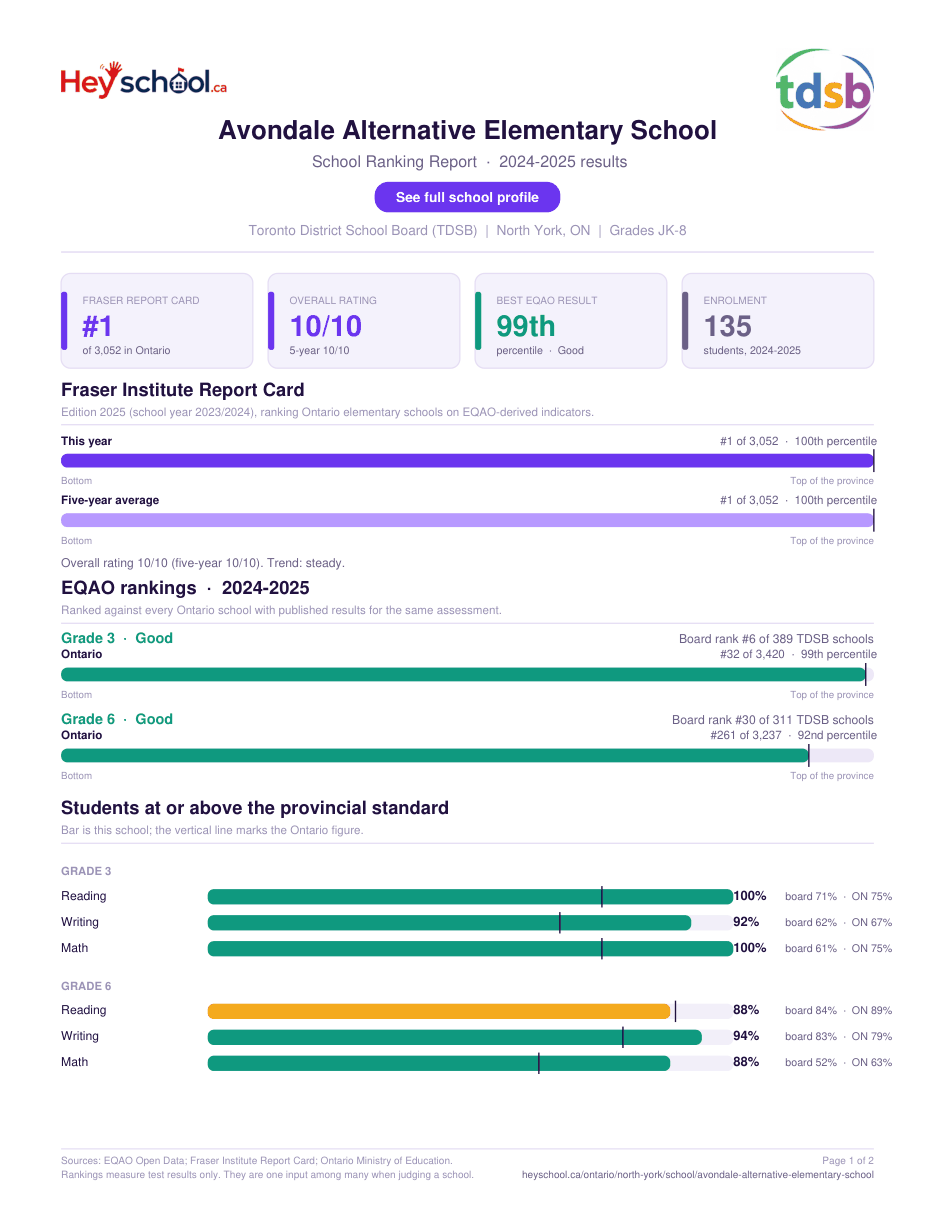Click the Grades JK-8 text
This screenshot has height=1210, width=935.
point(648,231)
